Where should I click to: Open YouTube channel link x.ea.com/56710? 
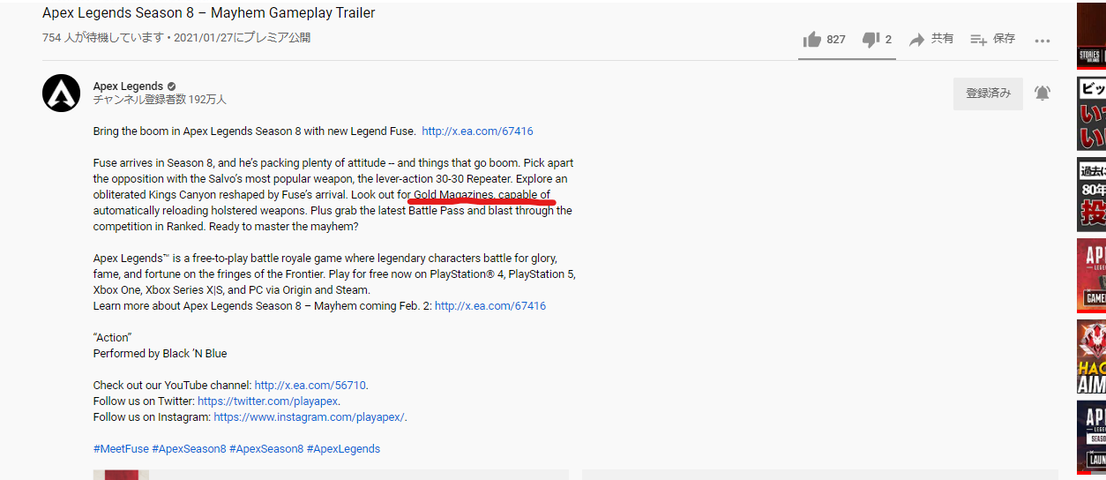click(x=310, y=386)
